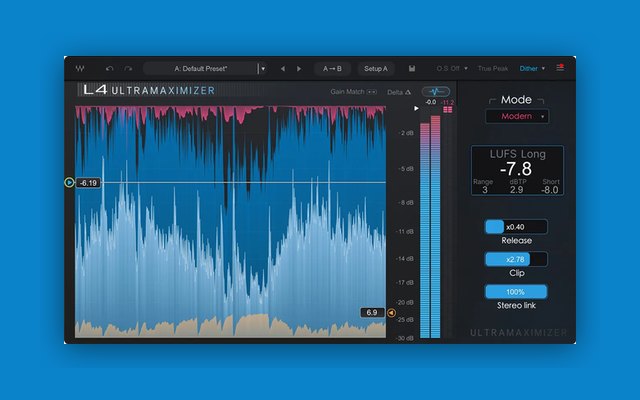Viewport: 640px width, 400px height.
Task: Open the Modern mode dropdown
Action: [517, 116]
